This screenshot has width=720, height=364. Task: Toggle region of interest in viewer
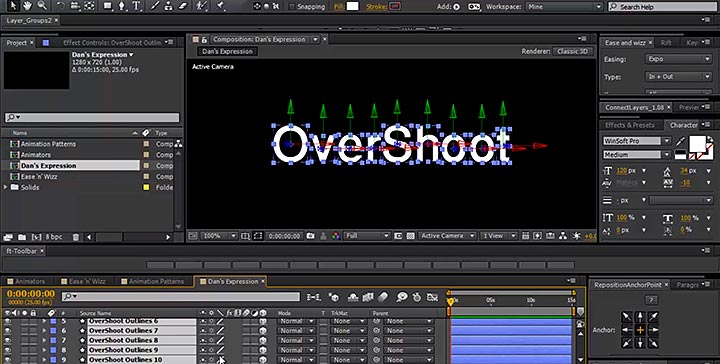(x=398, y=236)
